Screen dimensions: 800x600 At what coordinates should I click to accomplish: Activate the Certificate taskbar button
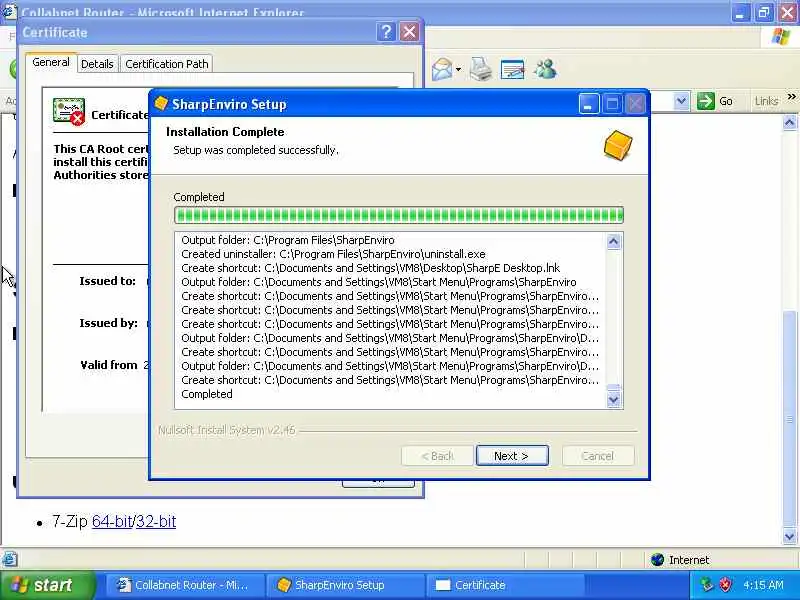pos(503,585)
